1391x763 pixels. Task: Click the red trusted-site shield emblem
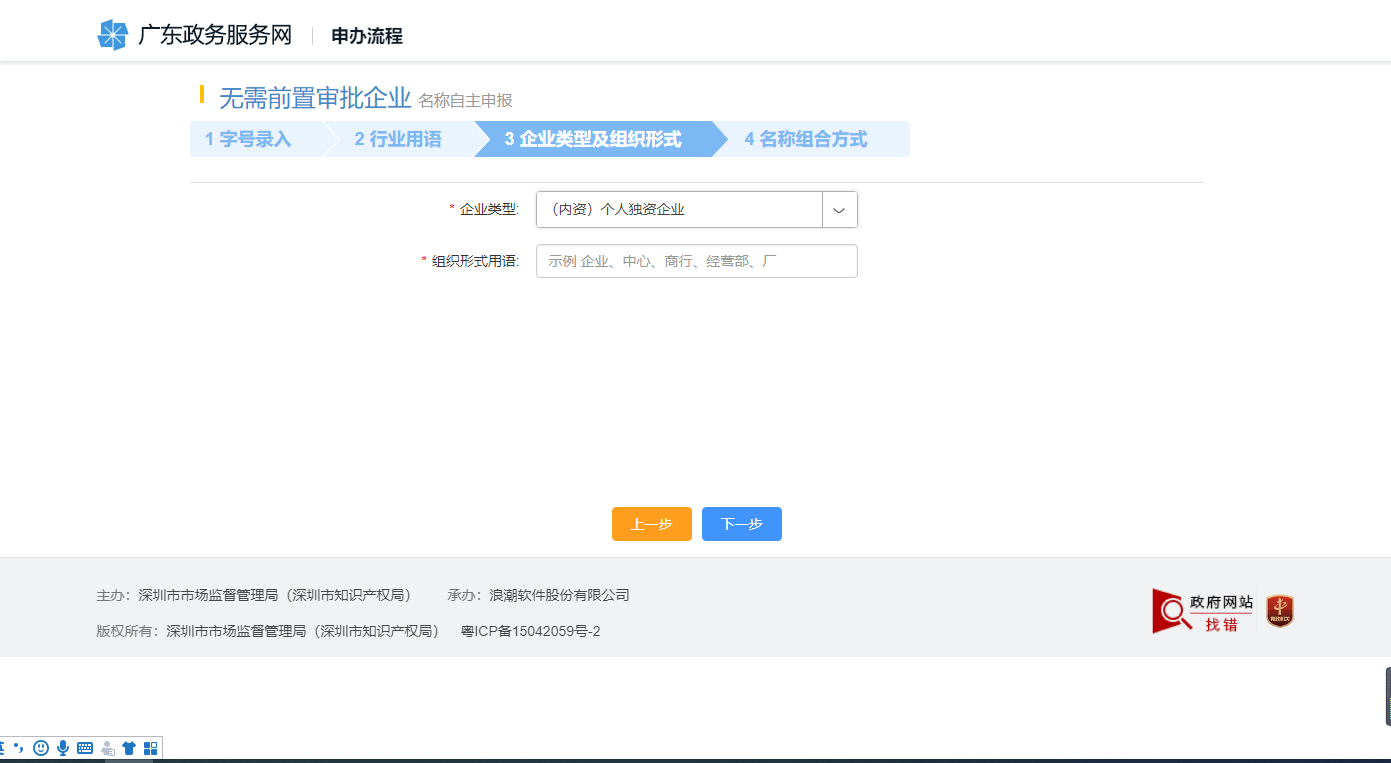(1278, 610)
